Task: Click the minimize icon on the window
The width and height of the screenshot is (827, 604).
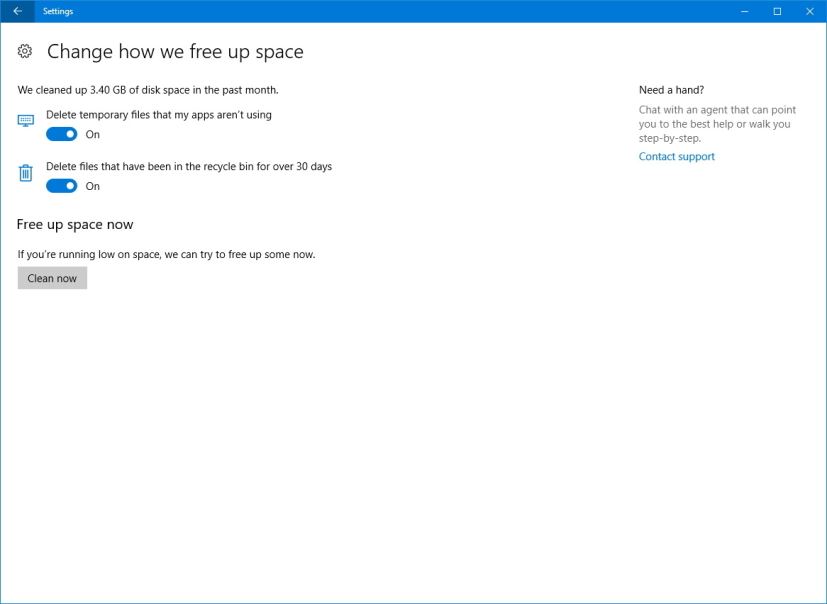Action: [742, 11]
